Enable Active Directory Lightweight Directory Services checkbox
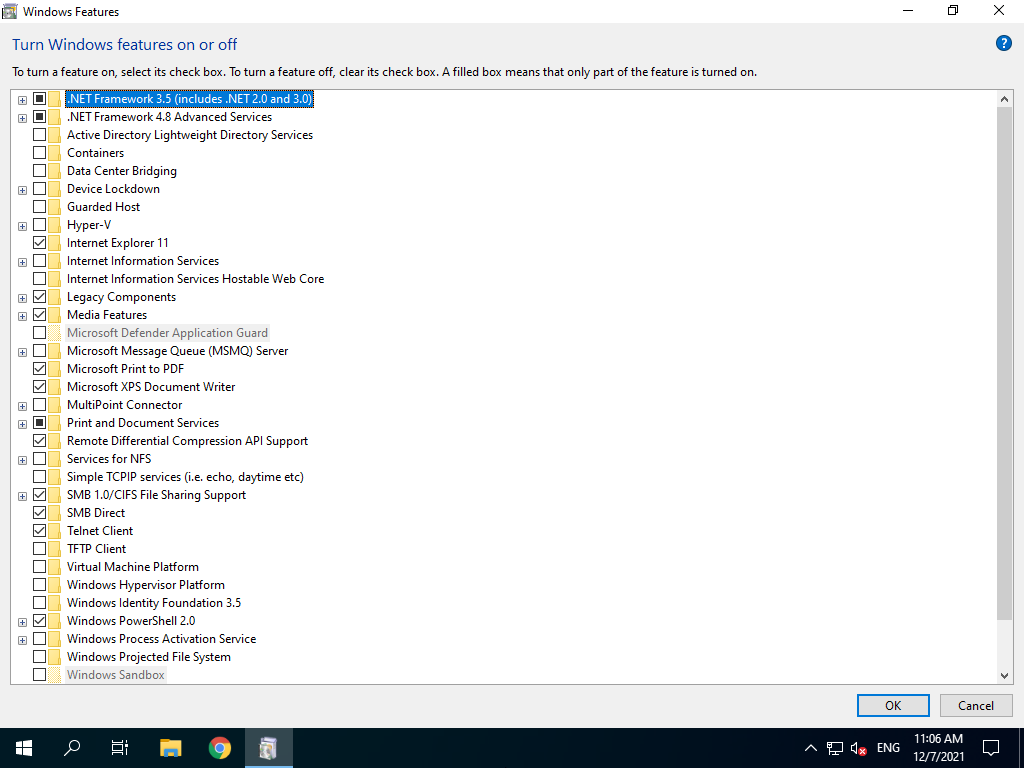The height and width of the screenshot is (768, 1024). click(x=39, y=135)
